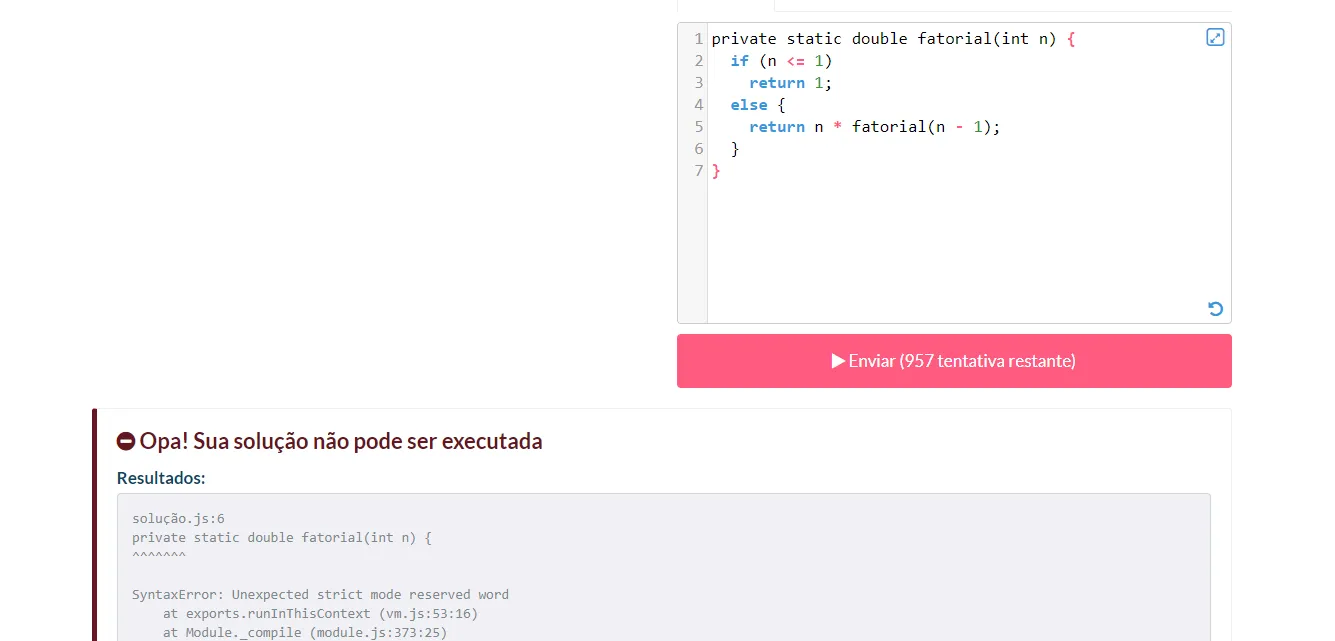
Task: Click the "Opa! Sua solução não pode ser executada" heading
Action: [340, 441]
